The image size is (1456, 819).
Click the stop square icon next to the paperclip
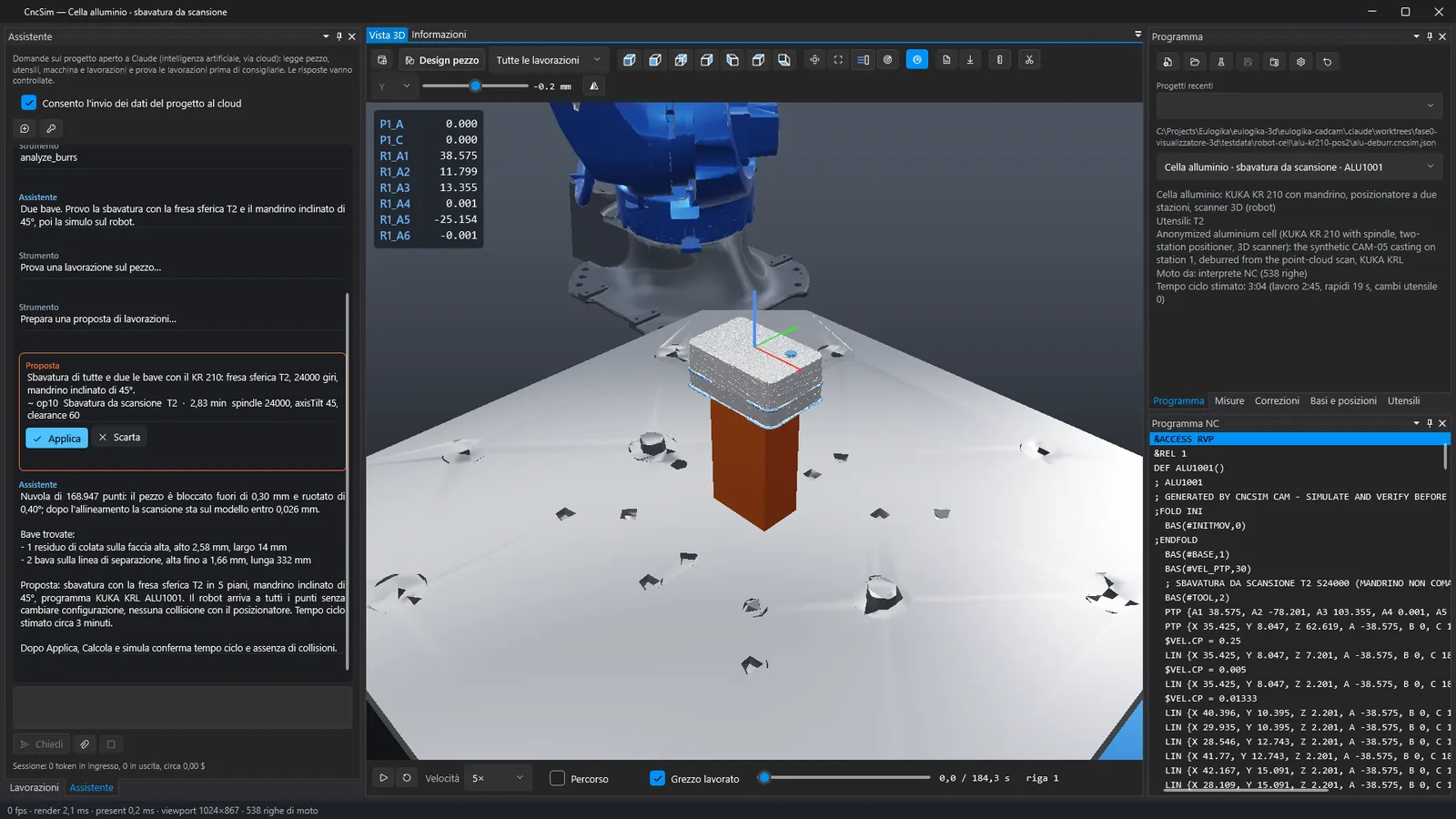click(x=111, y=744)
